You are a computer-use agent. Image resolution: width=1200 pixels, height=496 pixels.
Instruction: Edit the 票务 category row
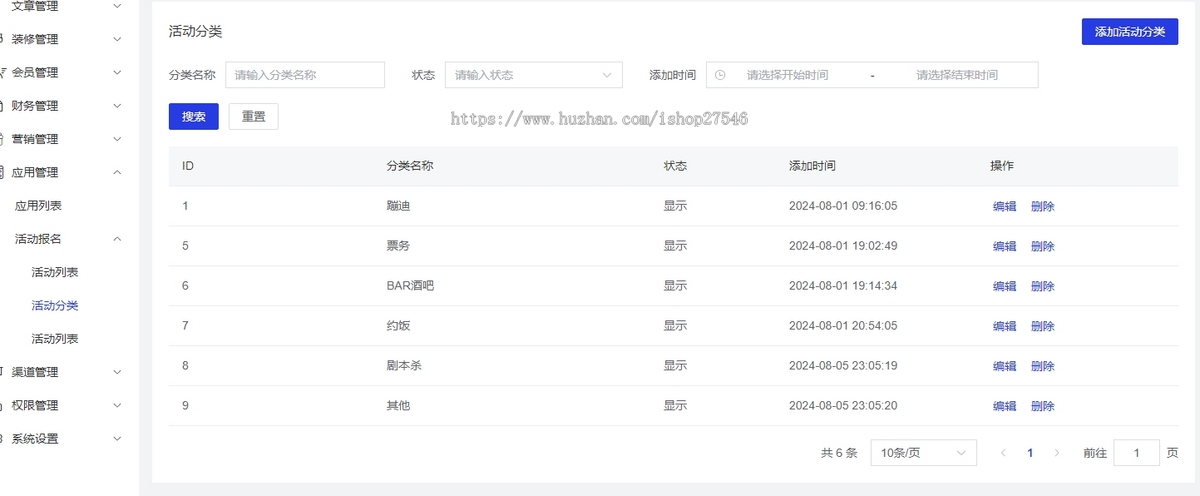coord(1004,246)
